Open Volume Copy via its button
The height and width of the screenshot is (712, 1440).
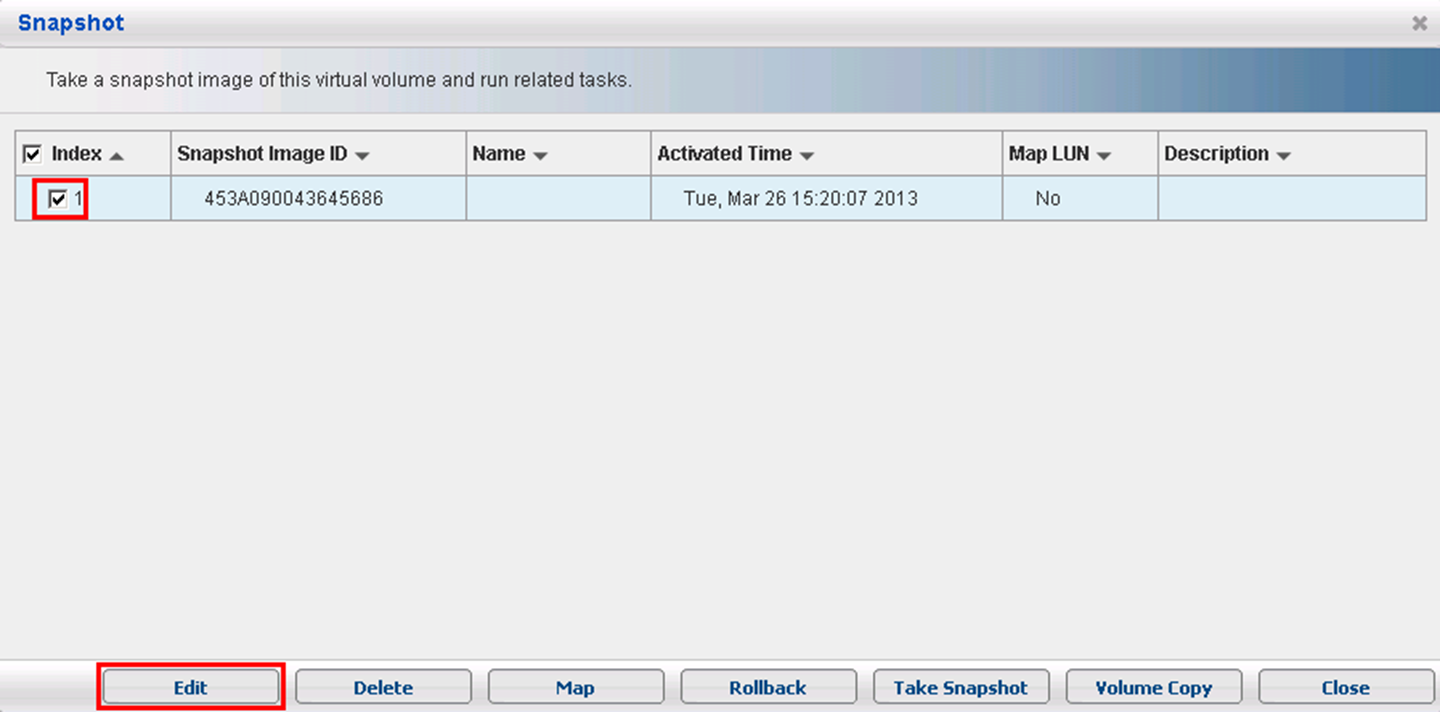[x=1153, y=688]
